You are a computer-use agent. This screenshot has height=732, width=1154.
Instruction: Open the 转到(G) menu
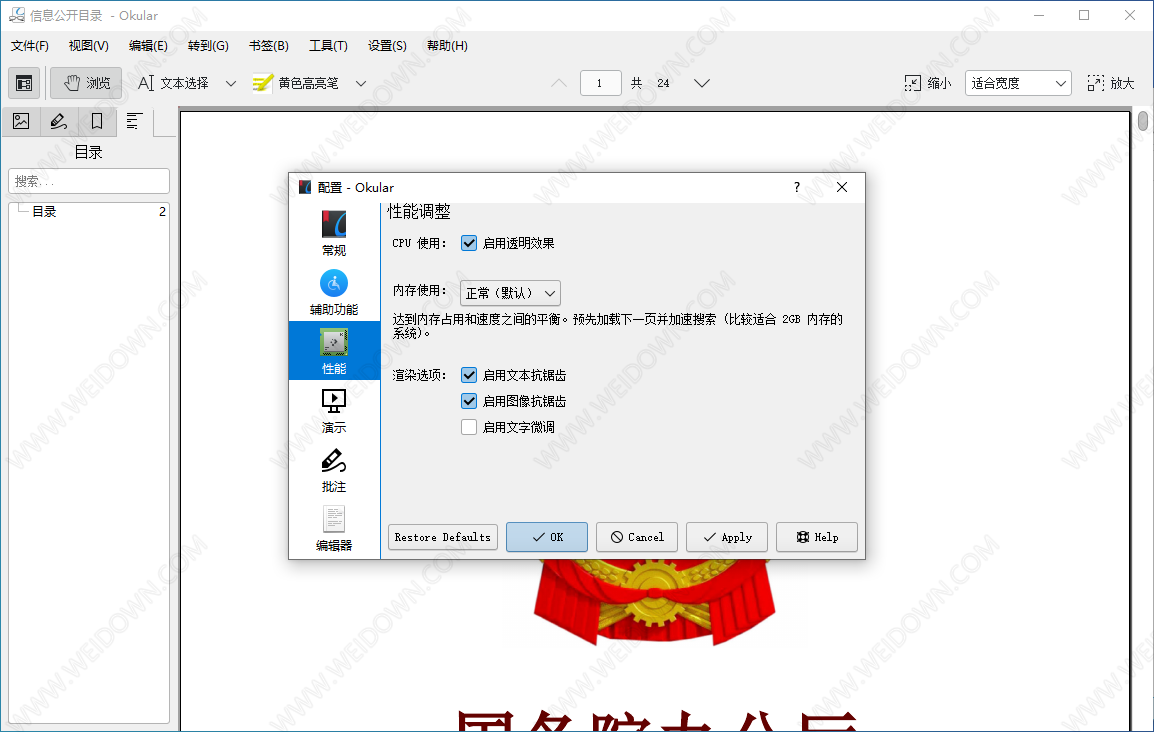208,46
